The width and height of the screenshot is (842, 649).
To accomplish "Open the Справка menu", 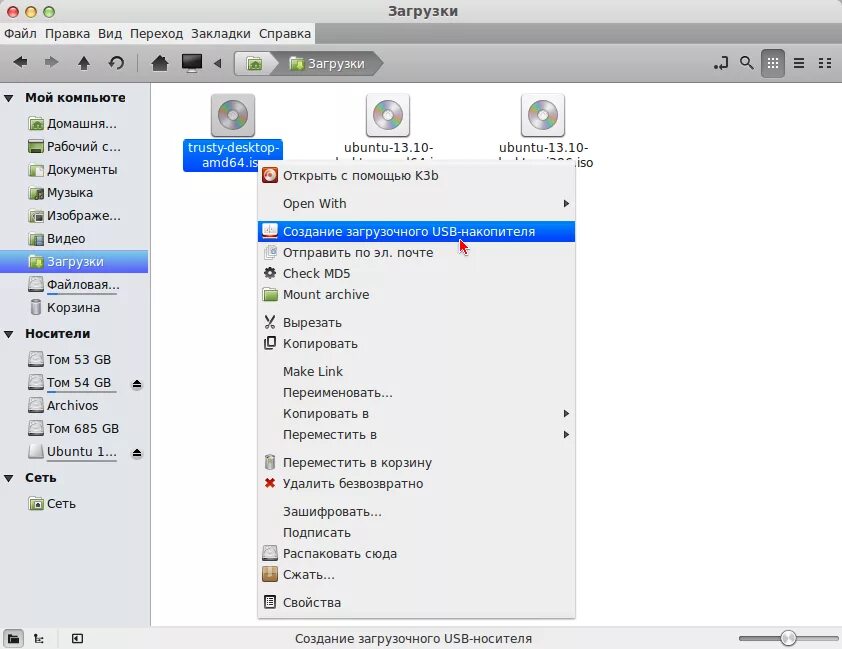I will tap(285, 33).
